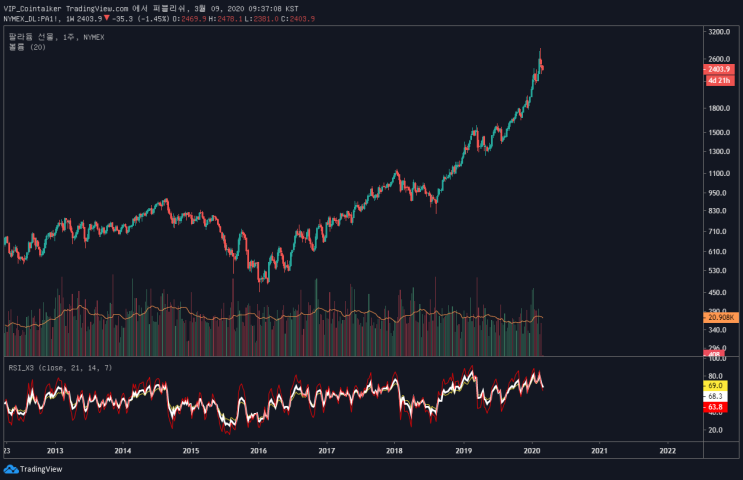
Task: Click the white 68.3 RSI value tag
Action: [x=716, y=396]
